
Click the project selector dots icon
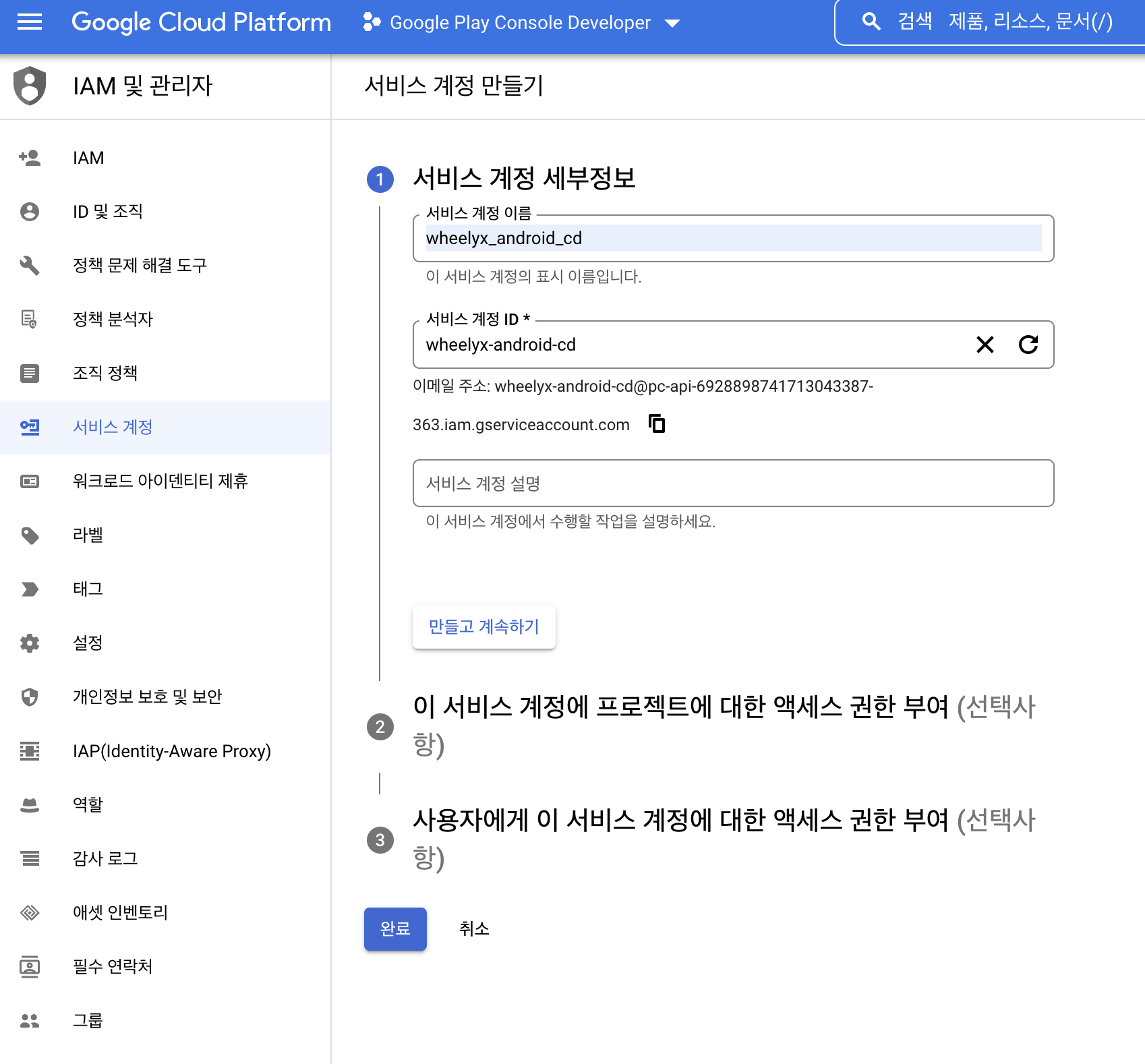click(x=372, y=22)
